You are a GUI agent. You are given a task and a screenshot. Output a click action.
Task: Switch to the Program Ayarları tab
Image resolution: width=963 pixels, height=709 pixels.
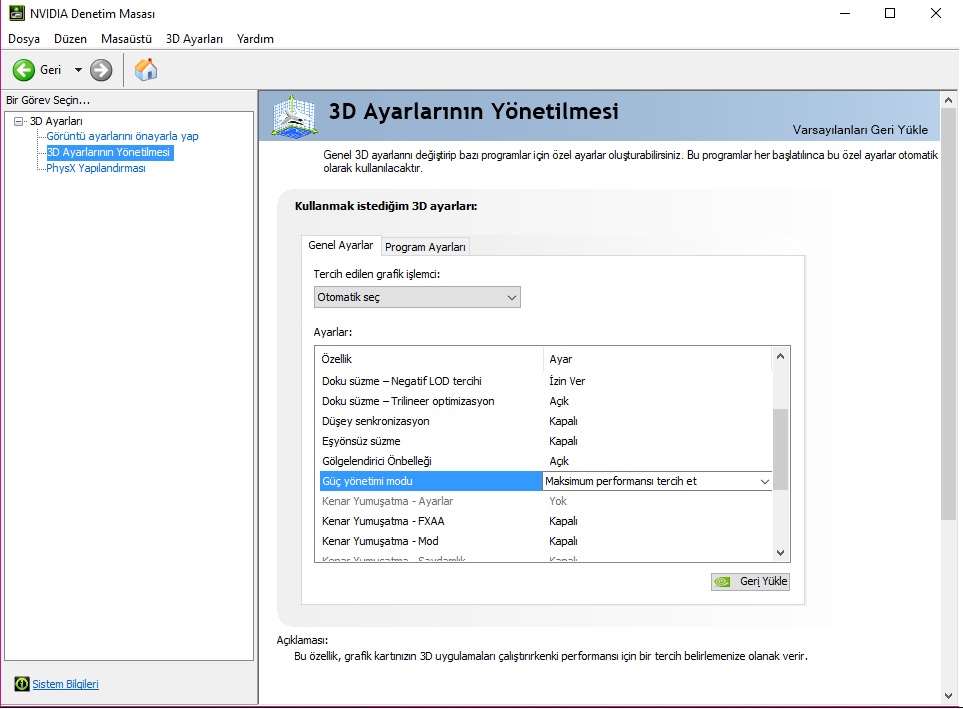(425, 247)
